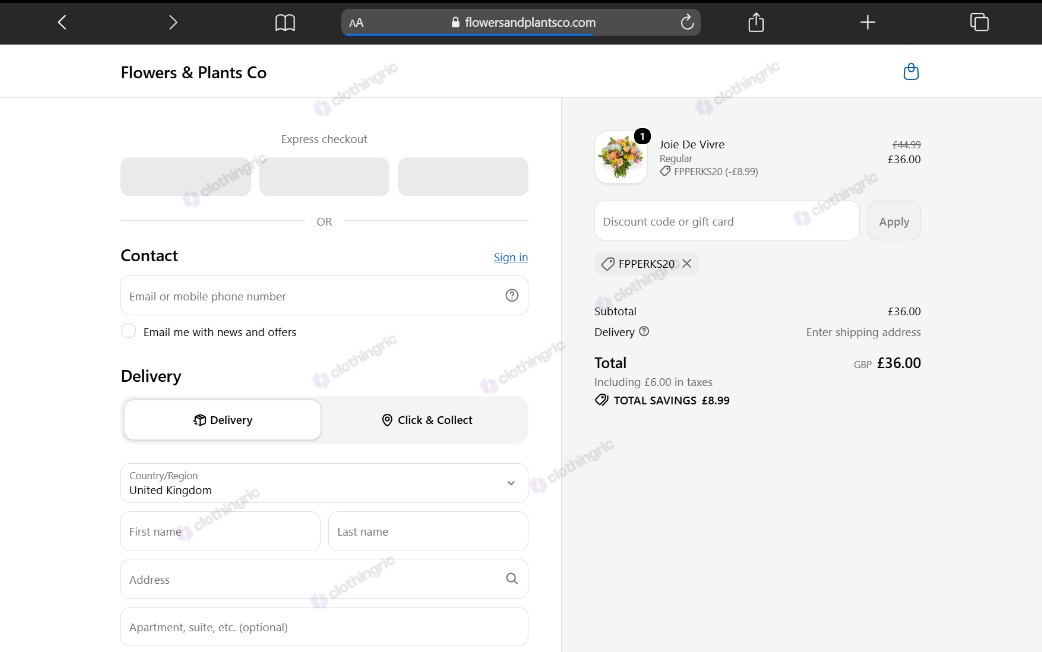Reload the page with the refresh icon
Viewport: 1042px width, 652px height.
pos(687,22)
